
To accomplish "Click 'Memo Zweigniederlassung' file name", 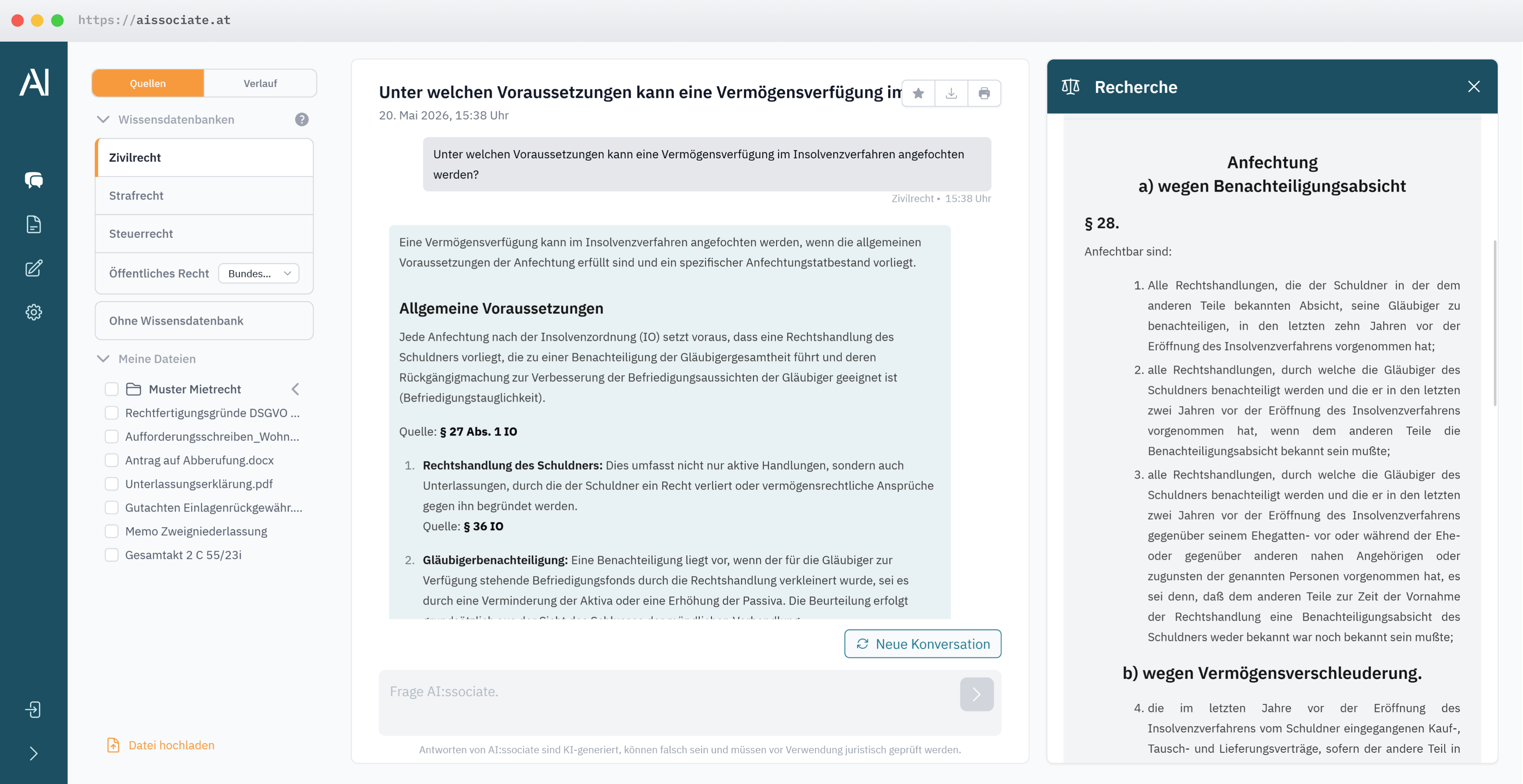I will 196,531.
